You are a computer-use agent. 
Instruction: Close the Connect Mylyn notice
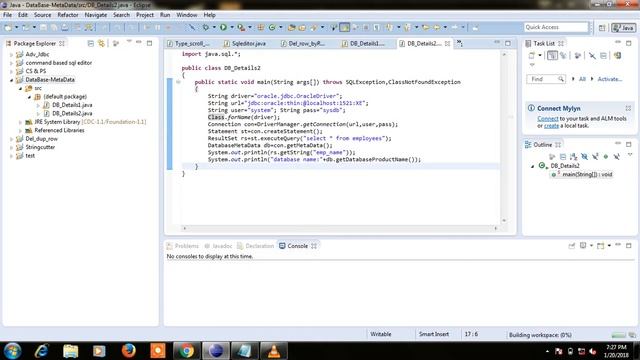[x=628, y=108]
